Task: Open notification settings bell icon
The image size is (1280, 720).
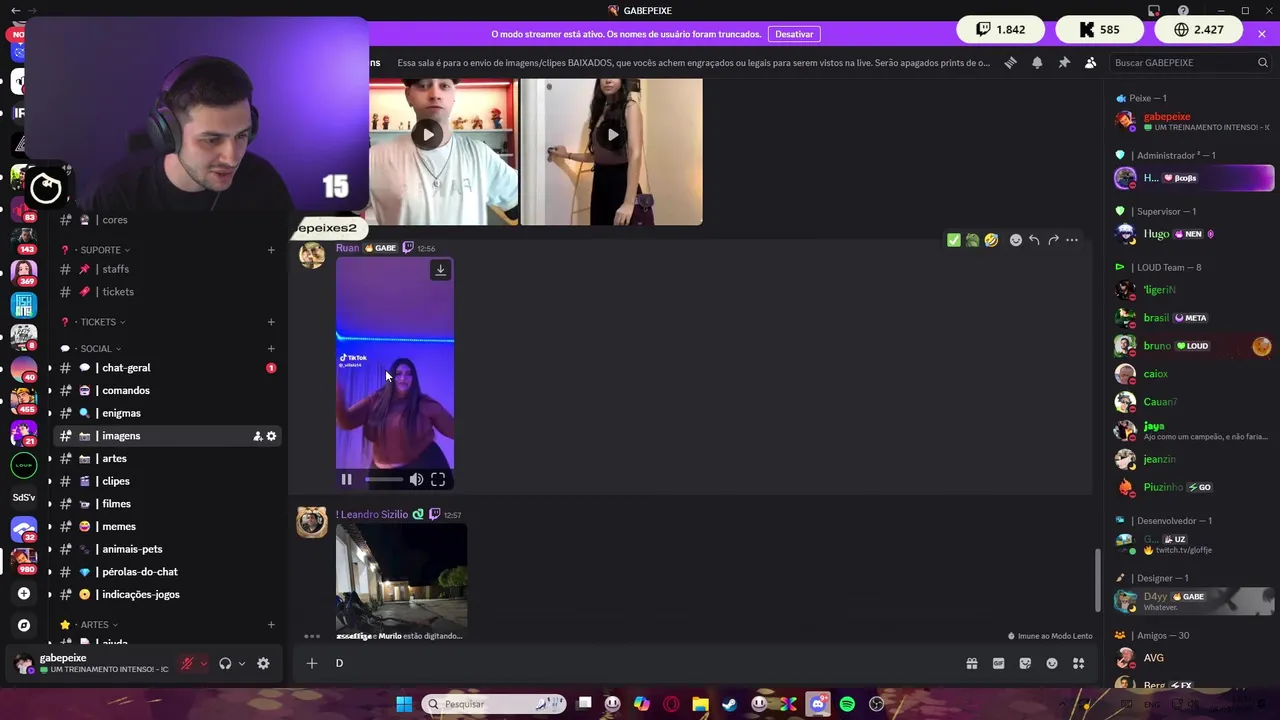Action: (x=1037, y=62)
